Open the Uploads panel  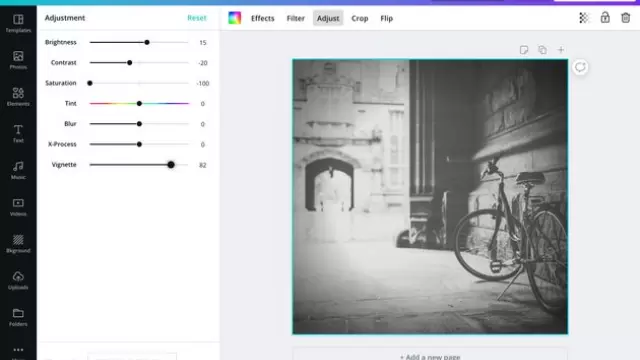pyautogui.click(x=18, y=280)
